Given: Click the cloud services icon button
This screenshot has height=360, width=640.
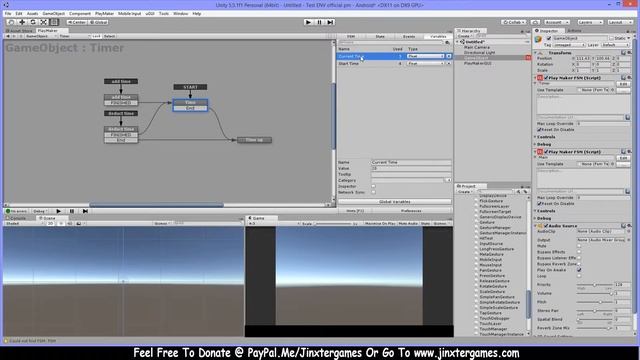Looking at the screenshot, I should tap(535, 22).
